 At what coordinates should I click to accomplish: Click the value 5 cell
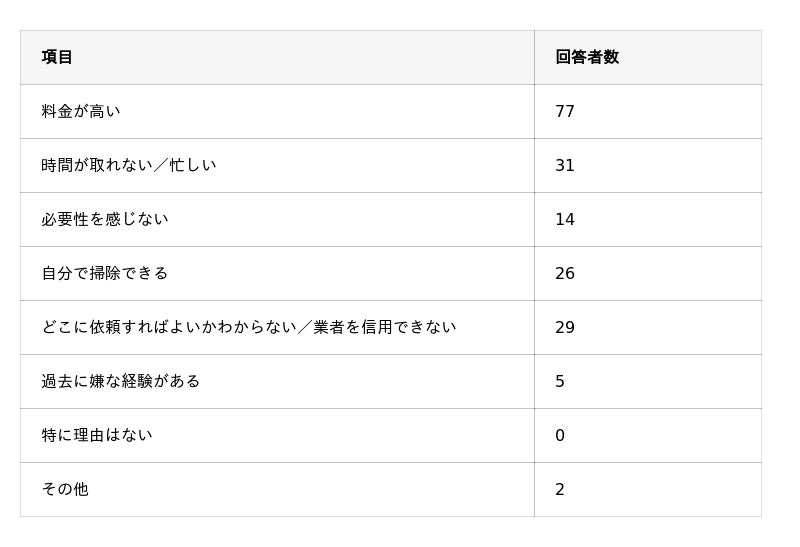click(560, 381)
